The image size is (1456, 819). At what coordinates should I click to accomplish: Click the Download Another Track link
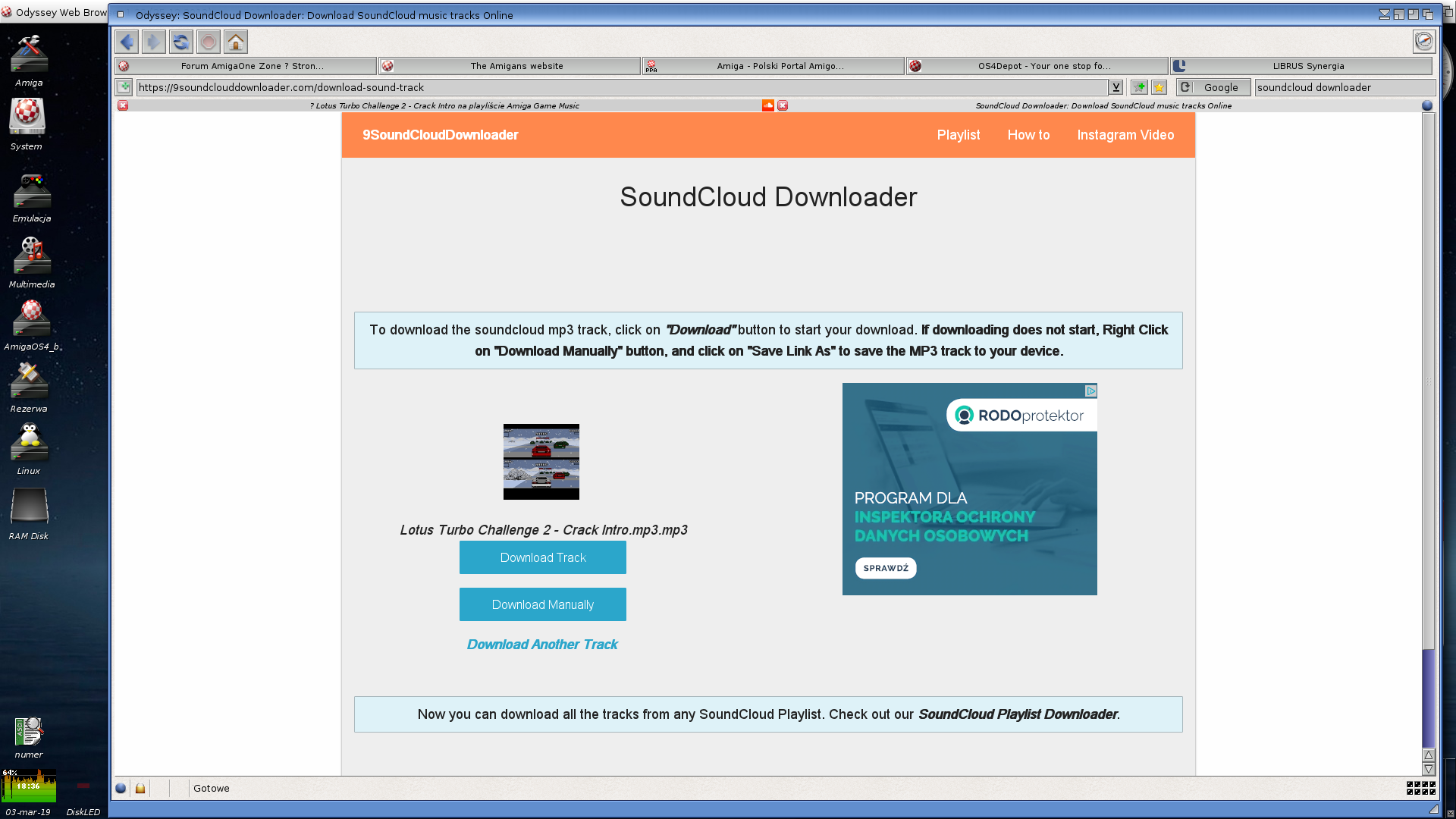tap(542, 645)
